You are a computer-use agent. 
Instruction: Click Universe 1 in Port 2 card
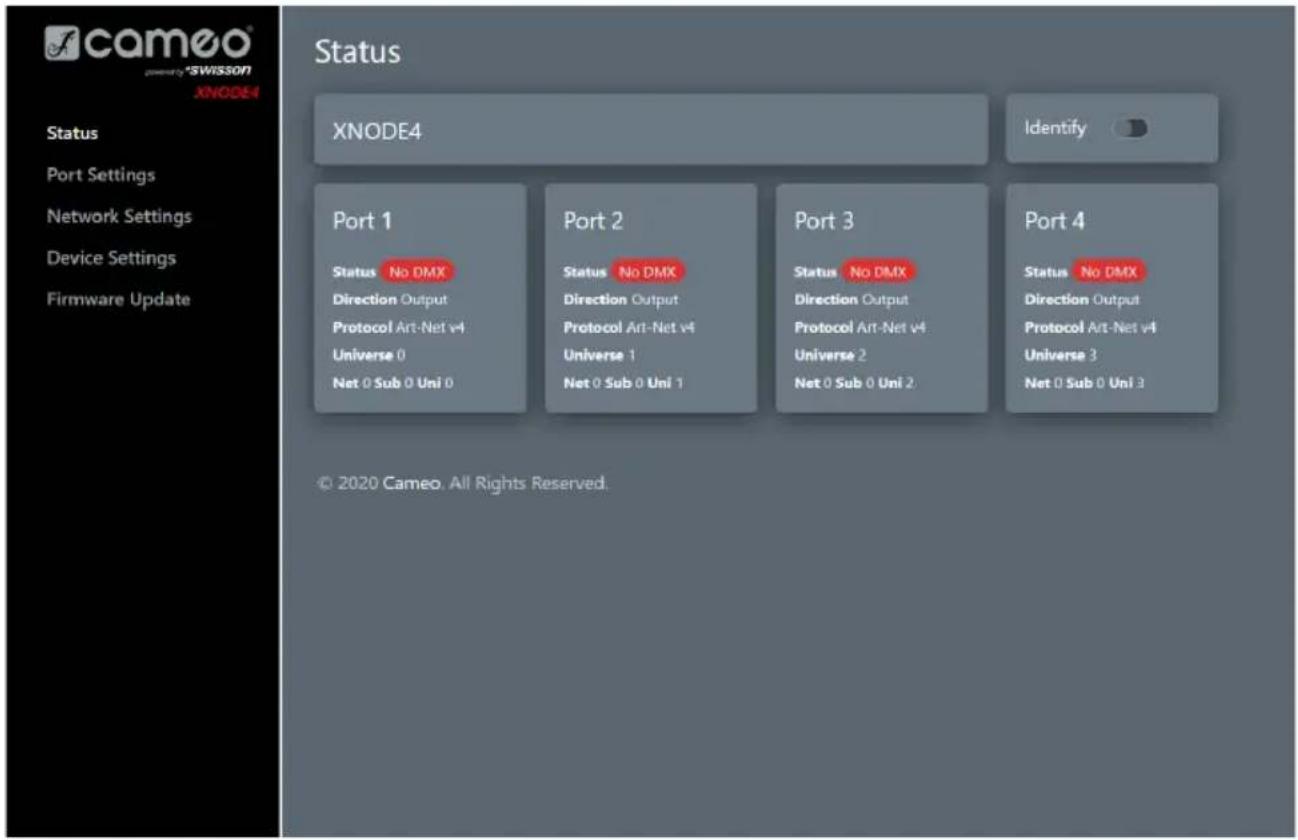[600, 355]
